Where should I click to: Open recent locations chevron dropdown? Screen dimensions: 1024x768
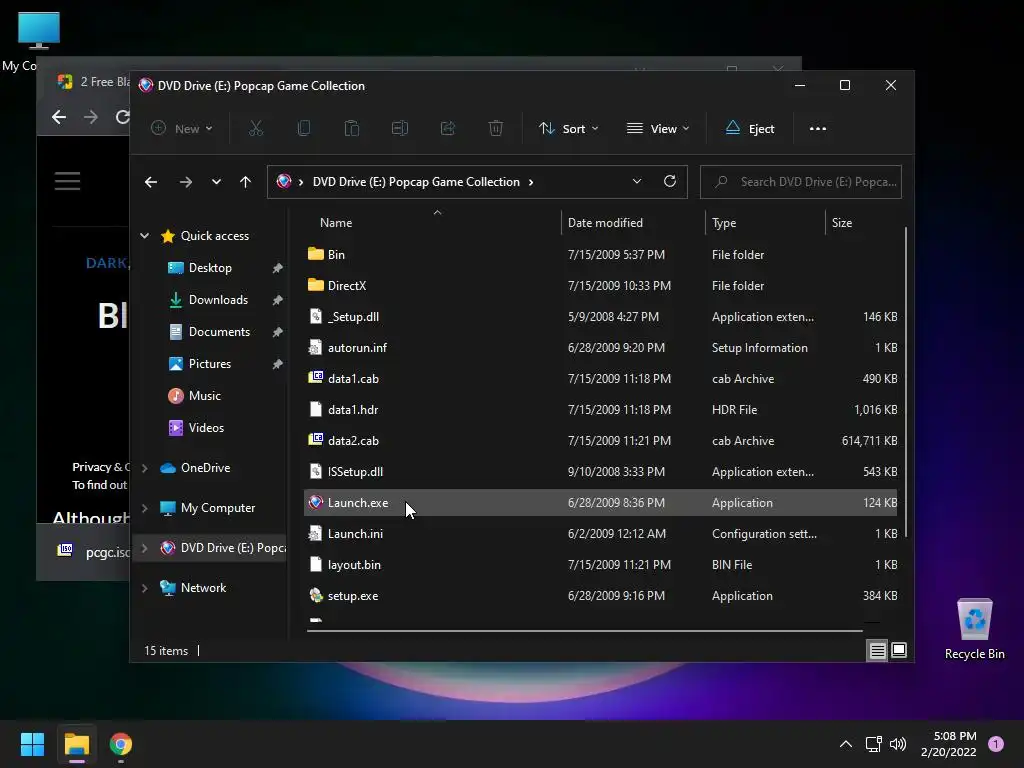[216, 182]
